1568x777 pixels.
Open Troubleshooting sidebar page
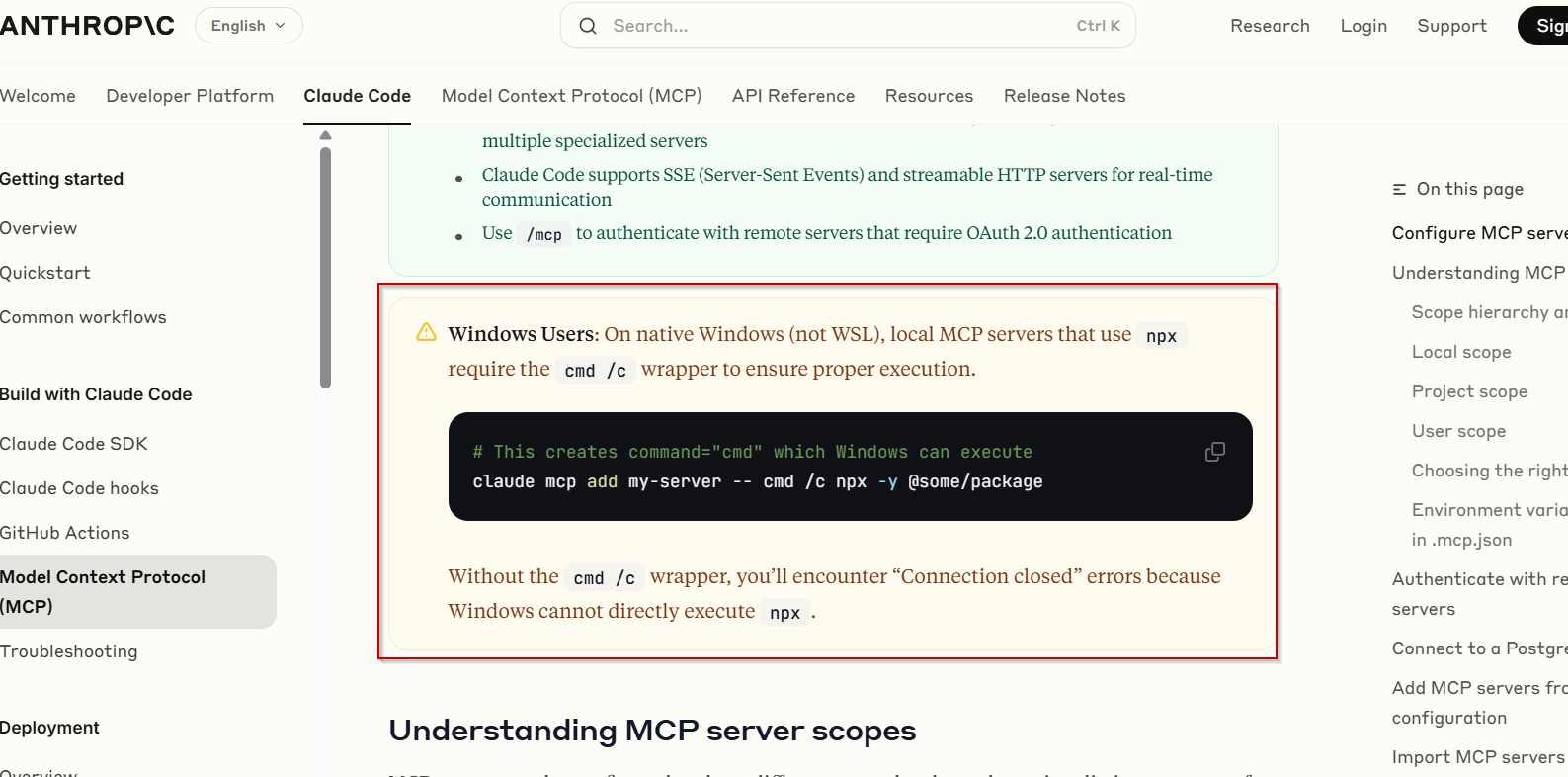69,651
